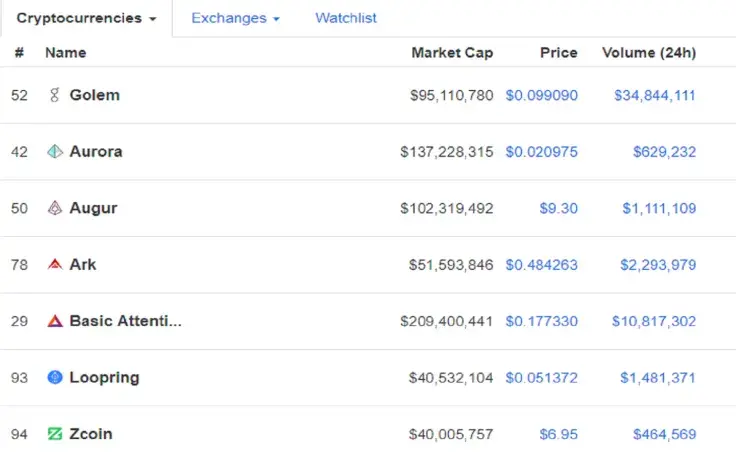Open Basic Attenti... volume $10,817,302
The height and width of the screenshot is (457, 736).
point(654,321)
